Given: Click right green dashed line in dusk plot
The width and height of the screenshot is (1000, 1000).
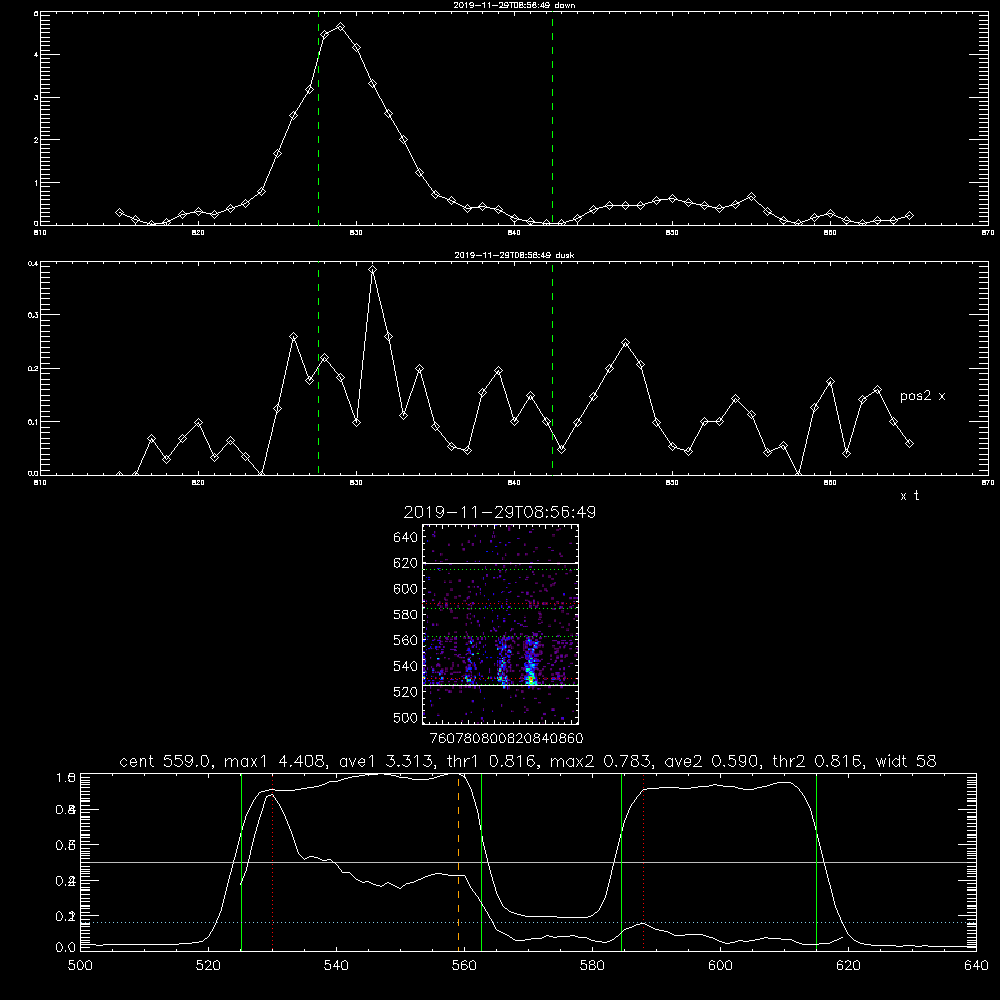Looking at the screenshot, I should pyautogui.click(x=552, y=368).
